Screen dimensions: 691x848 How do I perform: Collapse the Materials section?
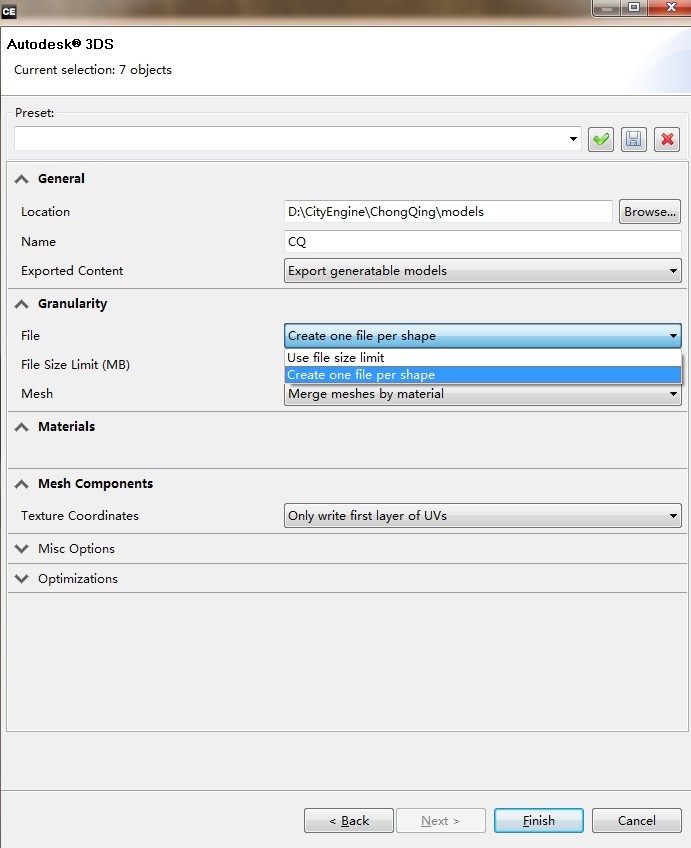point(22,427)
